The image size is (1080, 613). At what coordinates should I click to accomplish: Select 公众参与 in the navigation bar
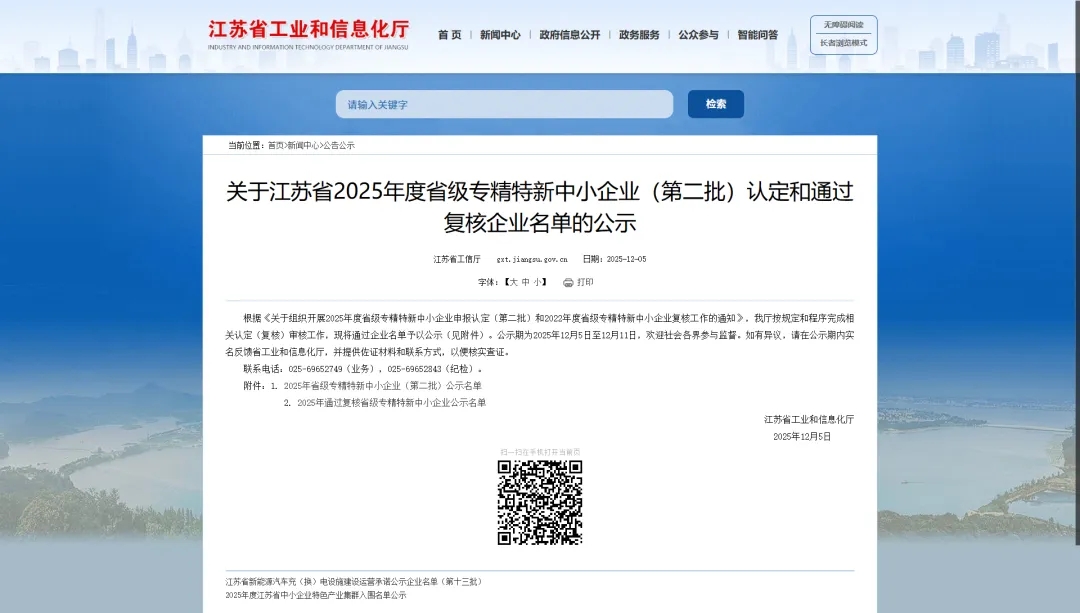coord(698,35)
